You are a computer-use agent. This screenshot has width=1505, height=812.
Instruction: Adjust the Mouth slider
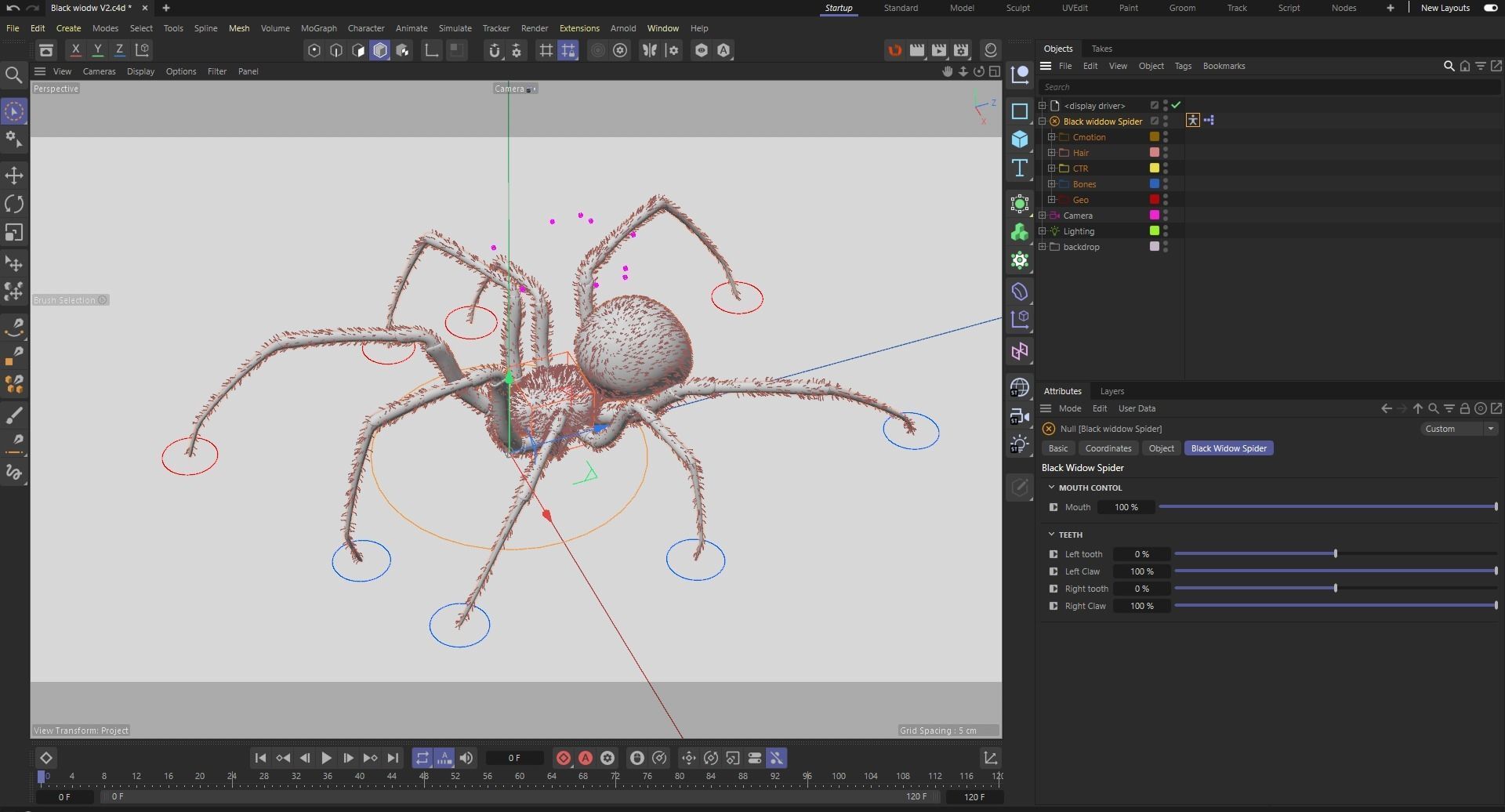1327,507
